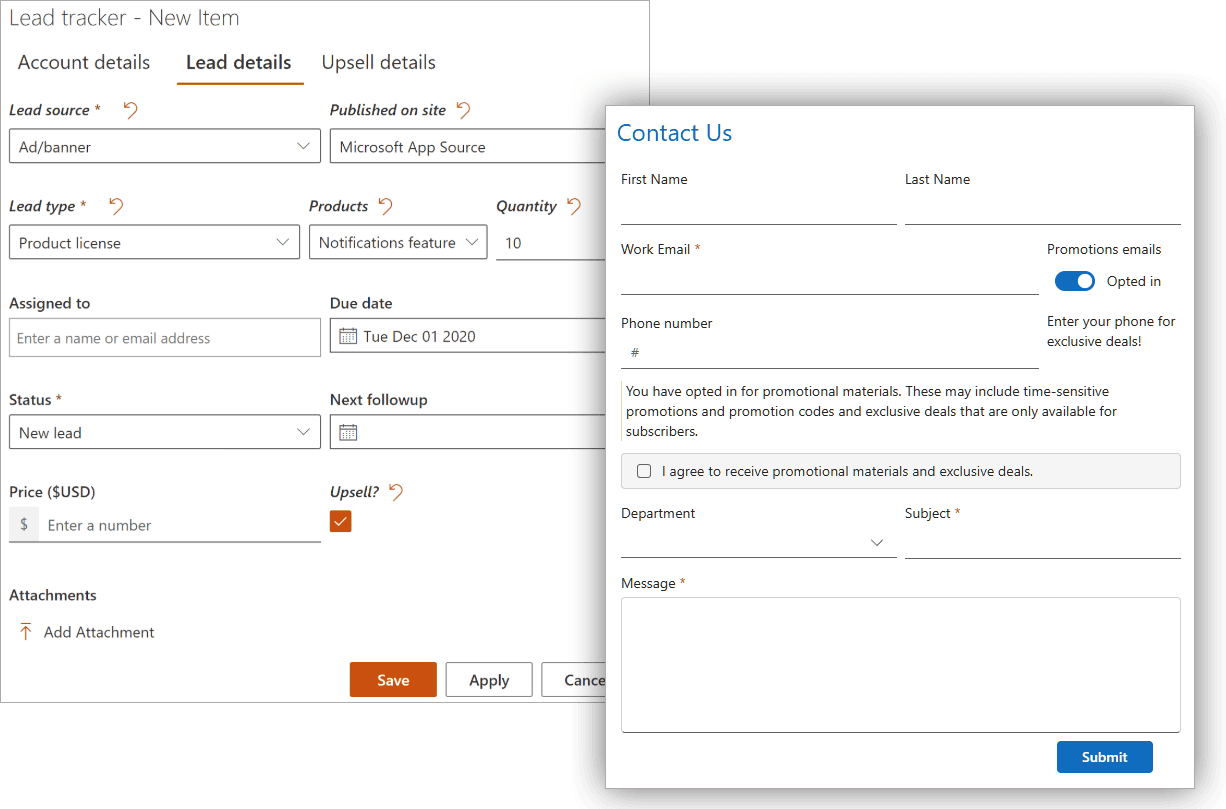Click the undo icon beside Products

[385, 206]
